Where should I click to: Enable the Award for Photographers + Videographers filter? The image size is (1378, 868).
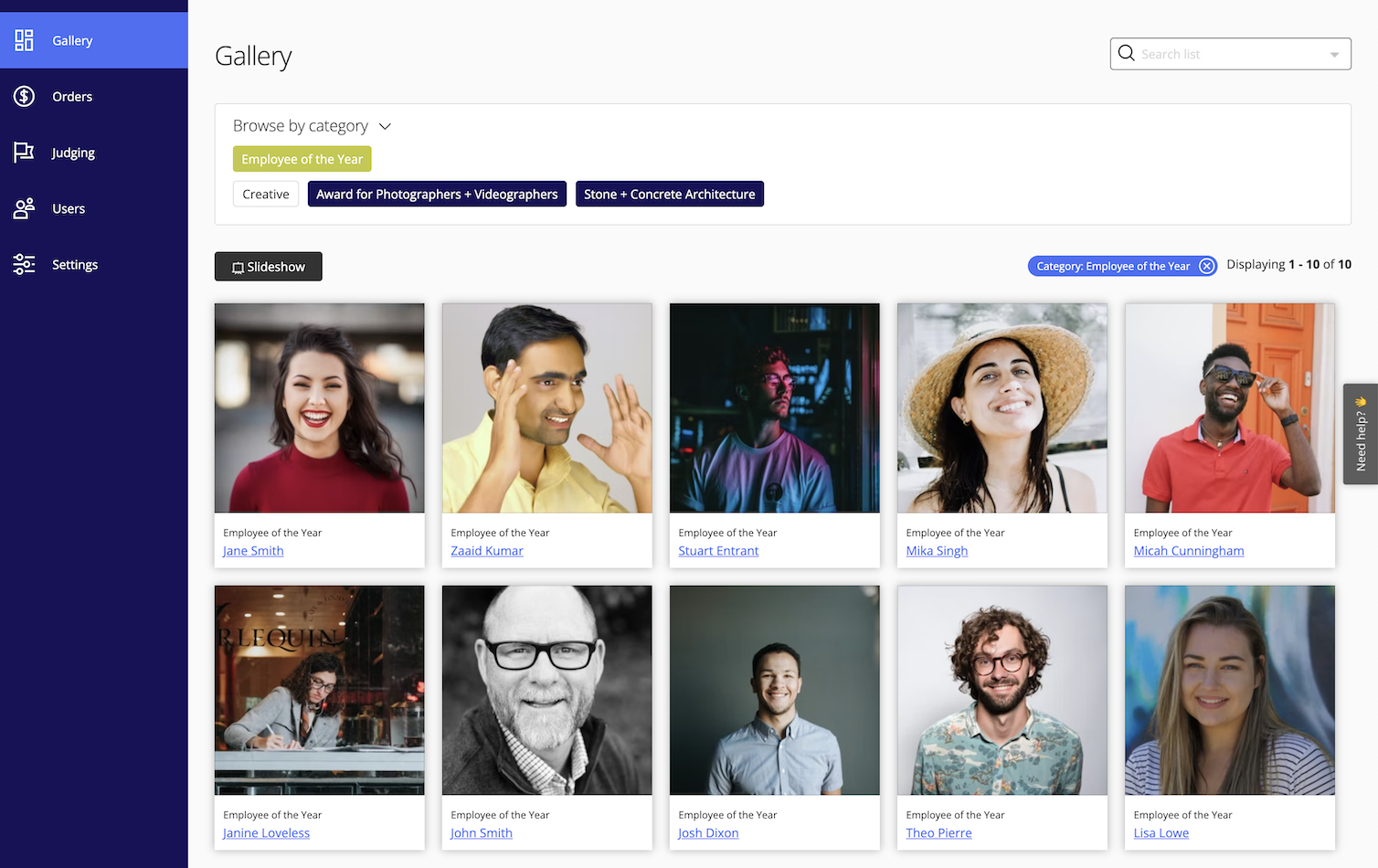pyautogui.click(x=436, y=194)
